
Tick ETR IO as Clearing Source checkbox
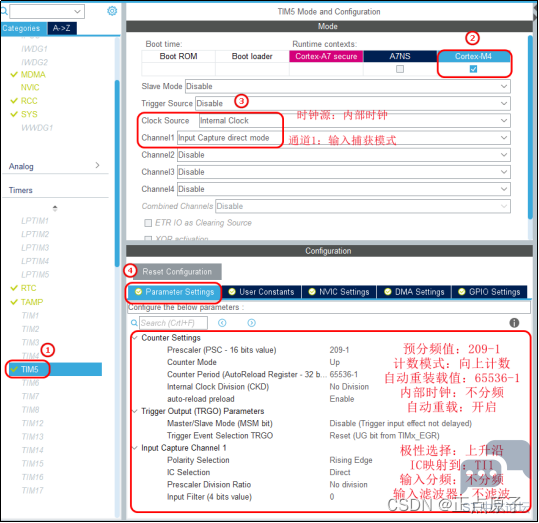(x=148, y=223)
